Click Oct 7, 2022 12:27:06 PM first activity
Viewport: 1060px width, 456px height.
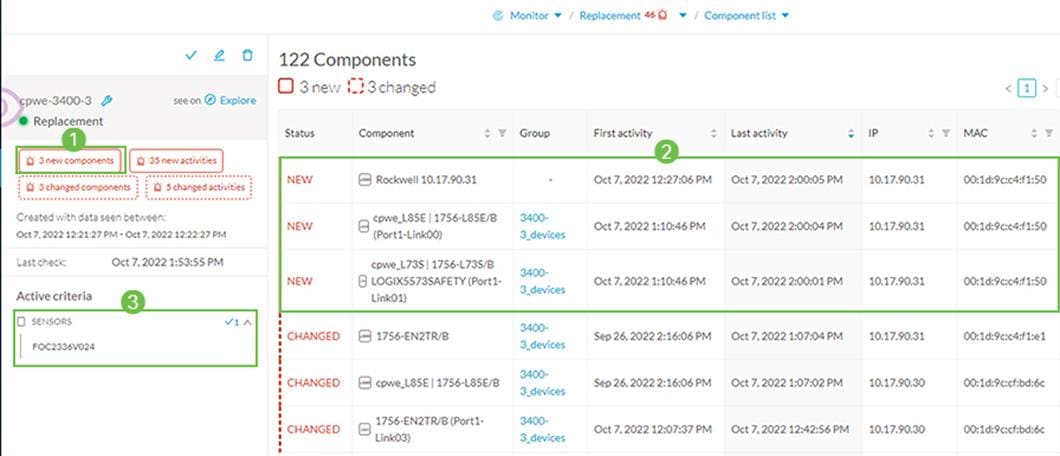(652, 180)
